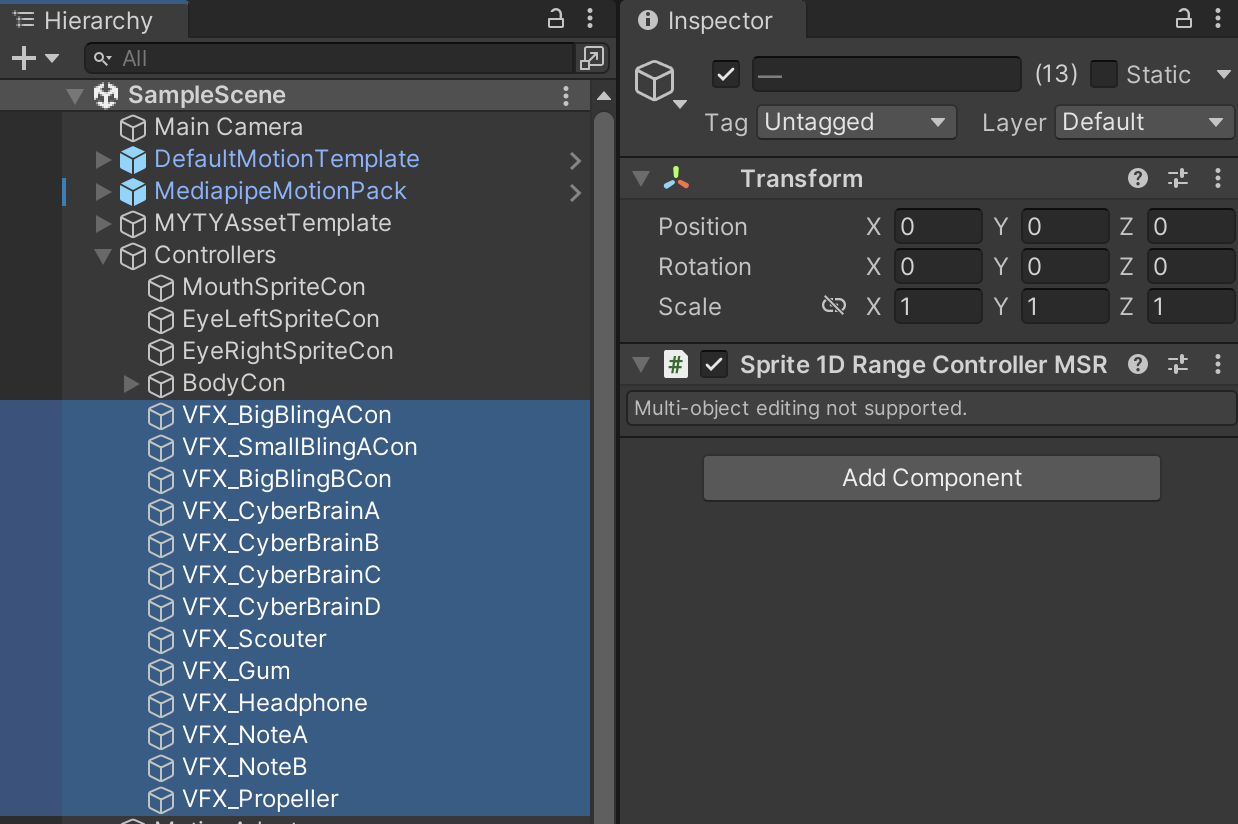The image size is (1238, 824).
Task: Toggle the GameObject active checkbox
Action: click(x=726, y=75)
